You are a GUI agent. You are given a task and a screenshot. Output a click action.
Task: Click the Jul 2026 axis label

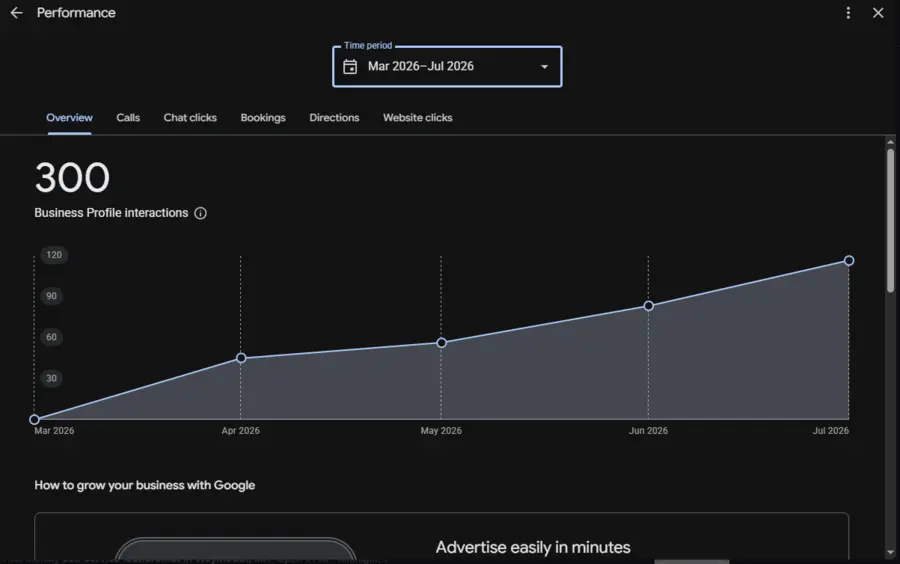point(830,430)
